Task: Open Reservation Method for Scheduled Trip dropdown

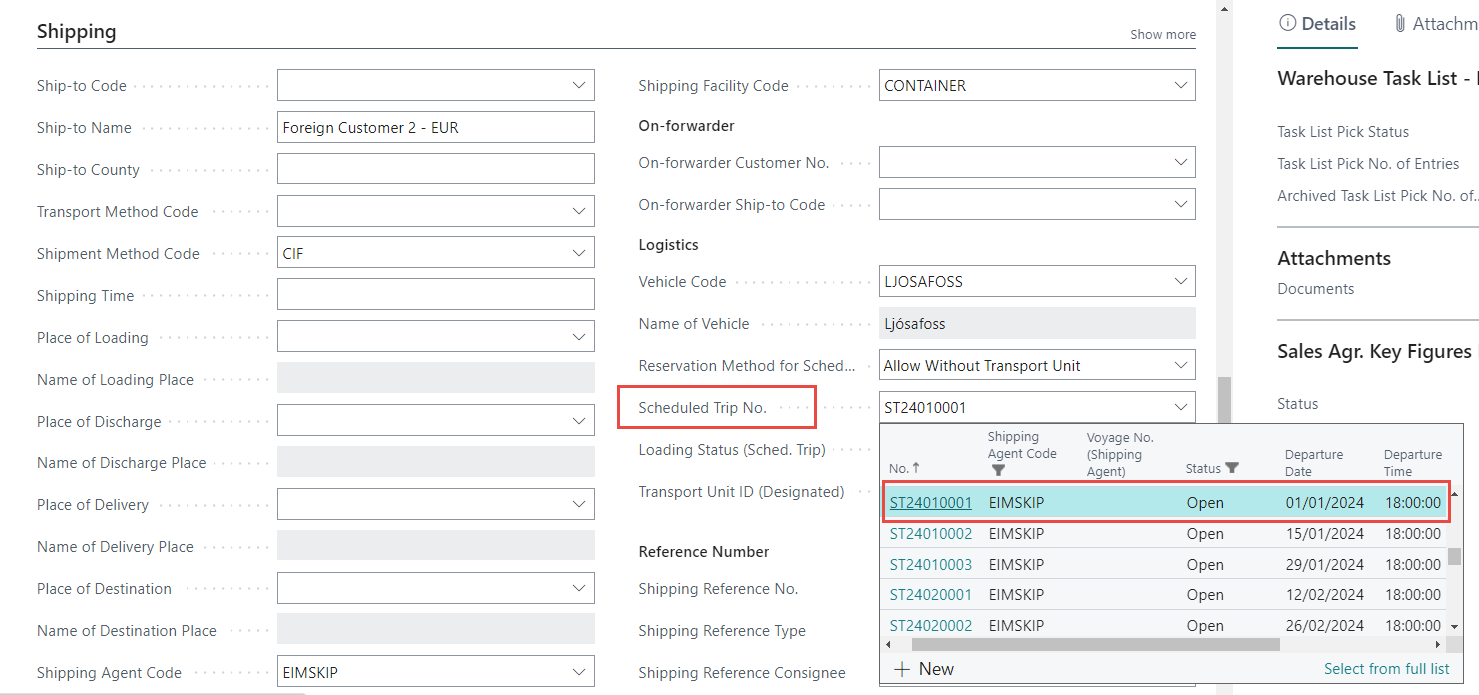Action: pyautogui.click(x=1180, y=366)
